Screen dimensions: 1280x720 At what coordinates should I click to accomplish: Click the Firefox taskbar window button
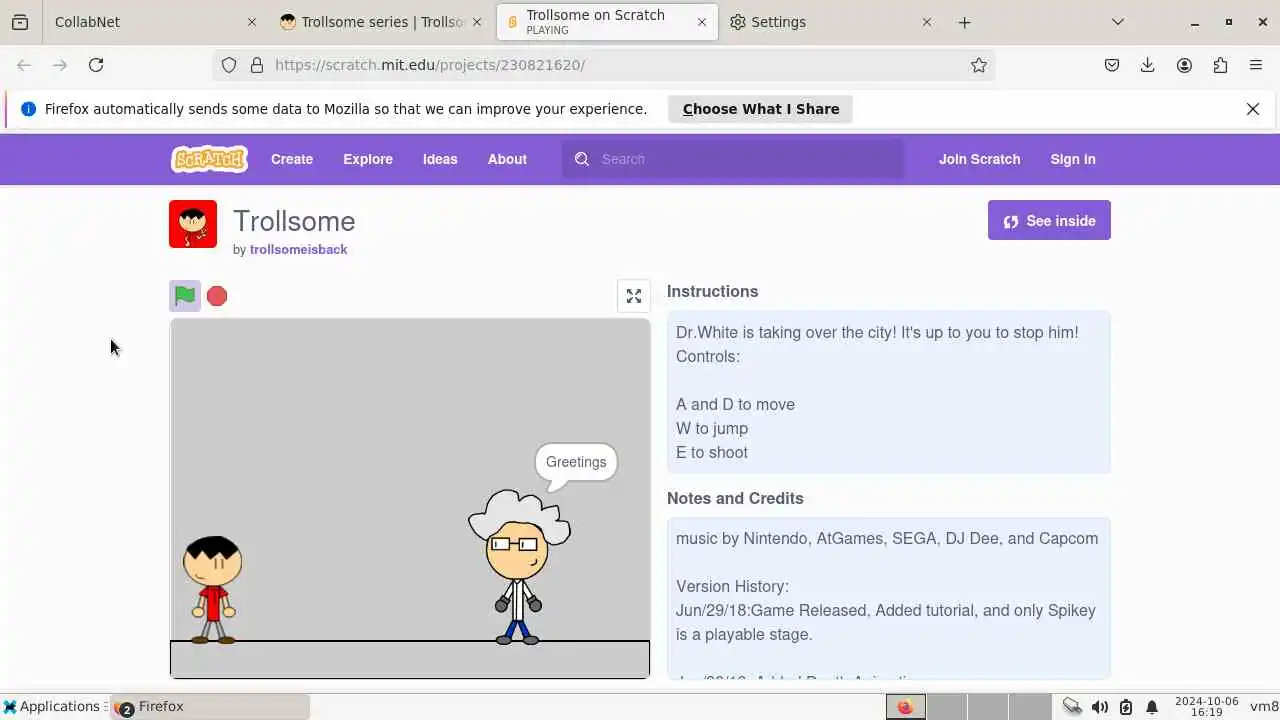coord(210,707)
